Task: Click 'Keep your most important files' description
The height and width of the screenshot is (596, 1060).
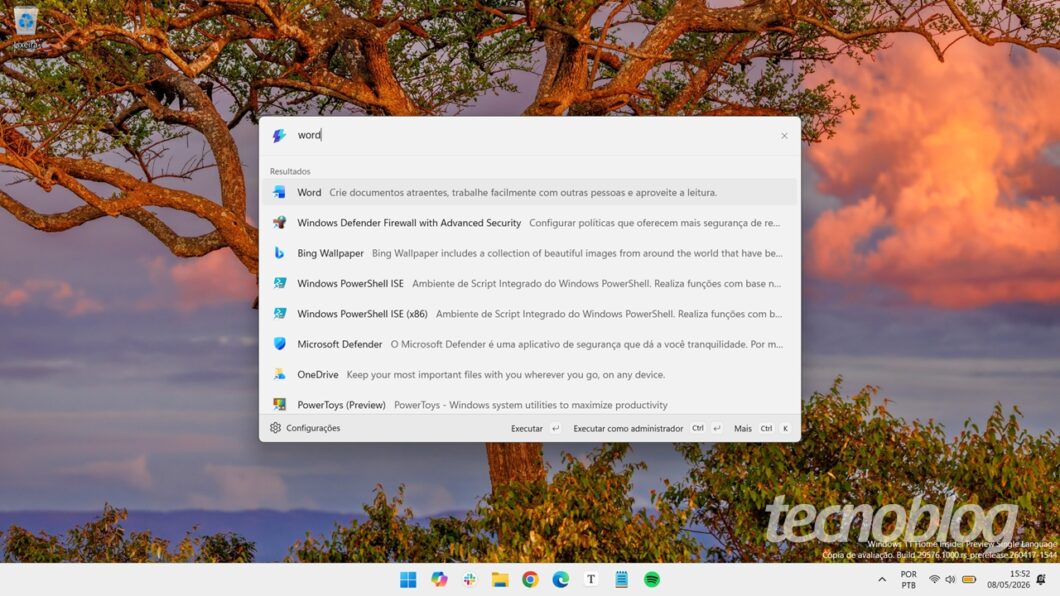Action: coord(506,374)
